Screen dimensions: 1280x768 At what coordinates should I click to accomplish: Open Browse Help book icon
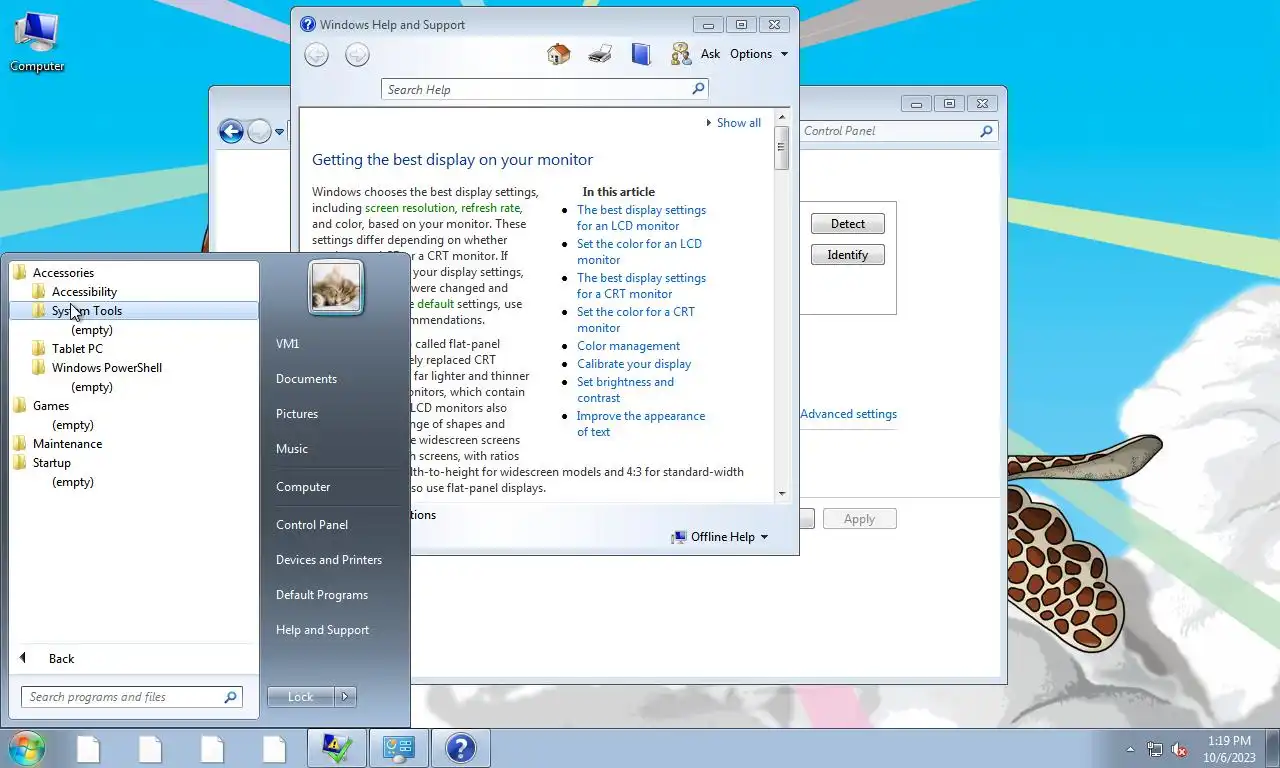(641, 54)
